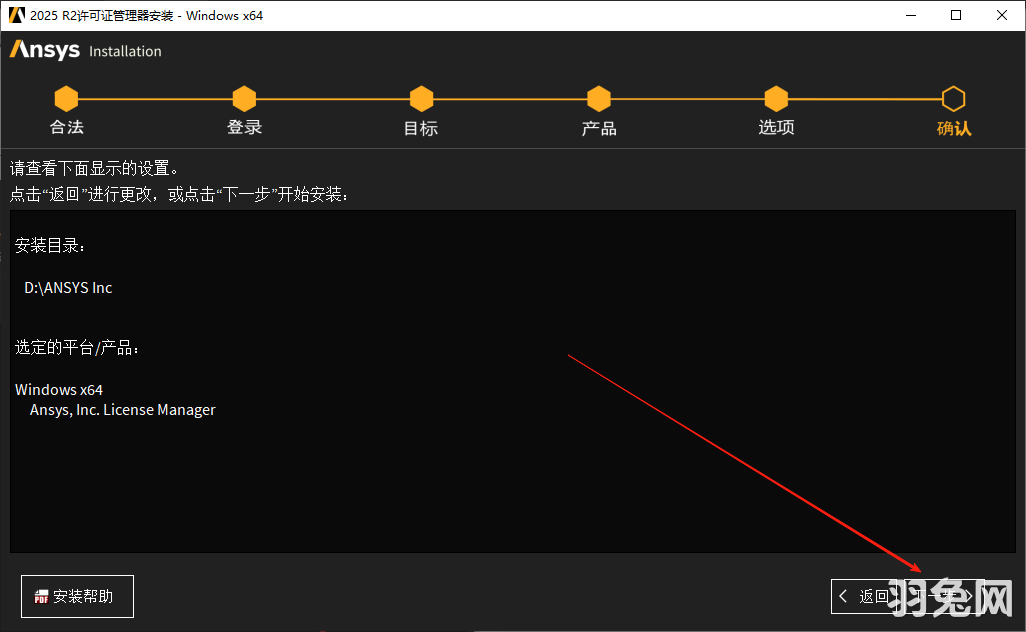
Task: Minimize the installer window
Action: click(x=913, y=15)
